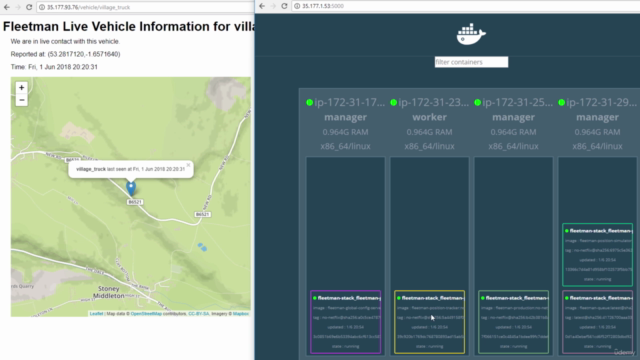The width and height of the screenshot is (640, 360).
Task: Open the CC-BY-SA license link
Action: coord(198,314)
